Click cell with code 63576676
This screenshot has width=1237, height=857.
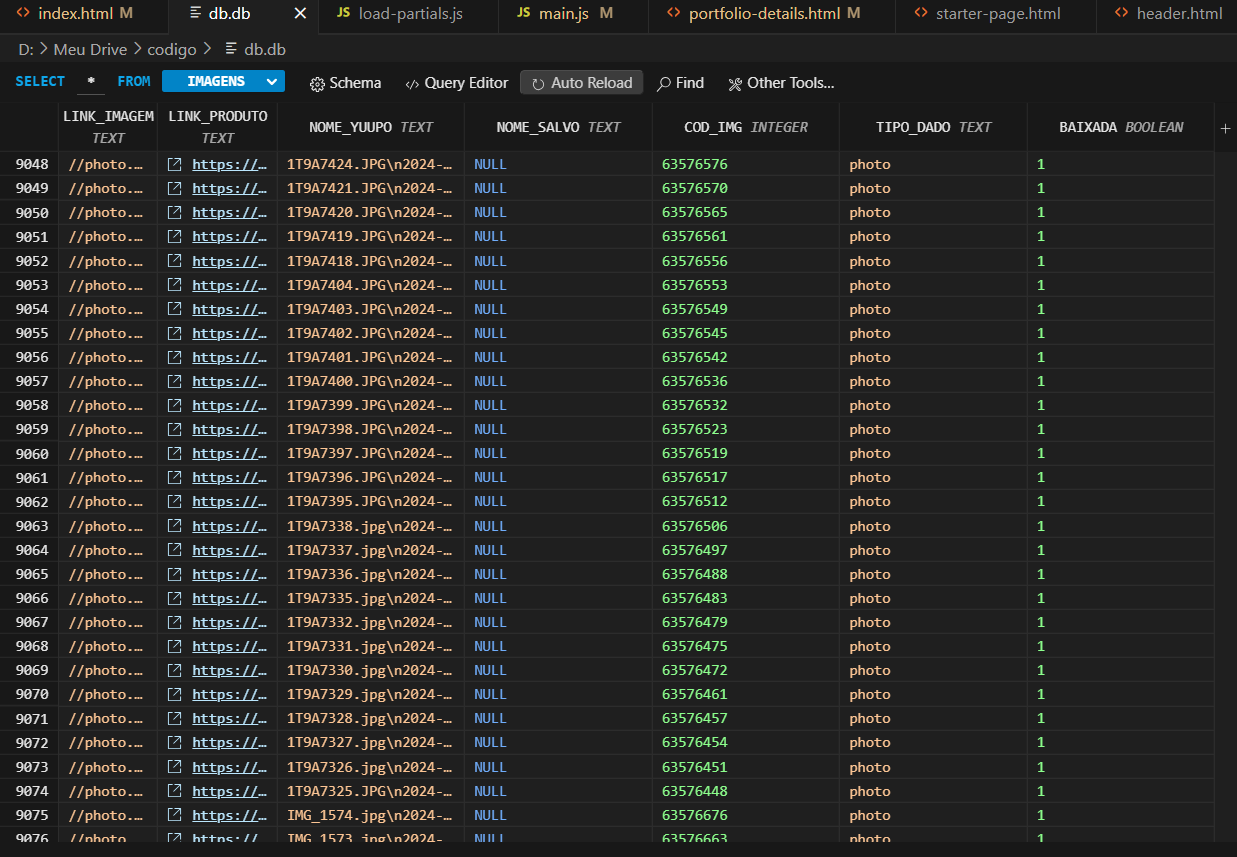(746, 815)
